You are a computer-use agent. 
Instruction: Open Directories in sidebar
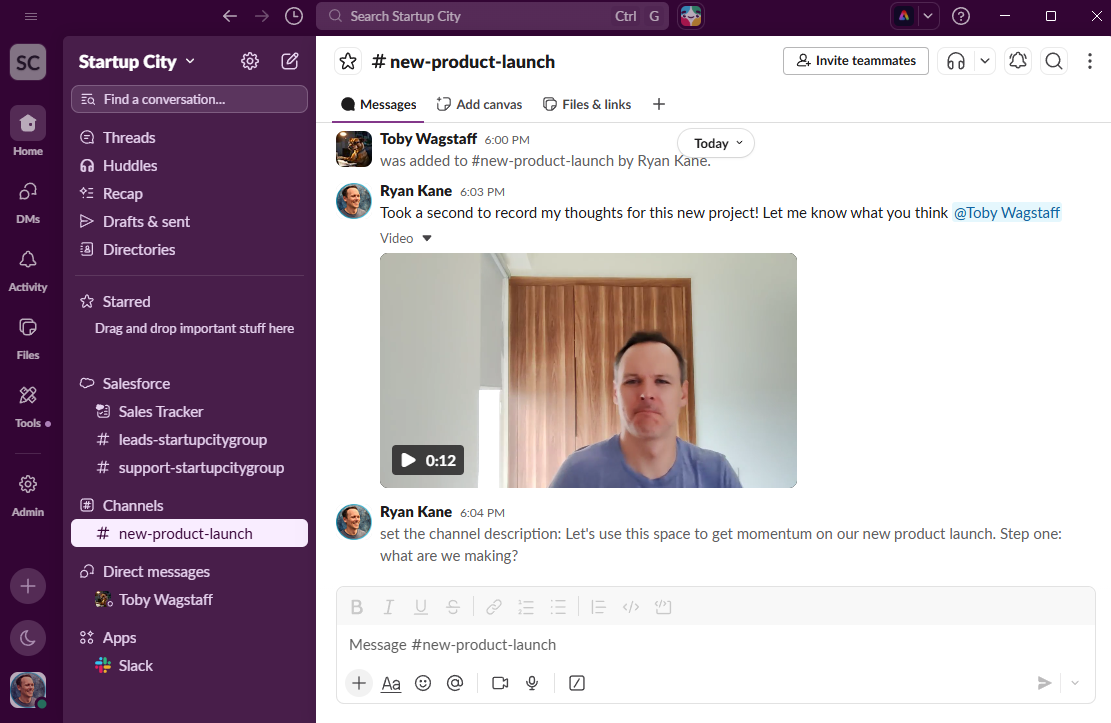pos(189,250)
